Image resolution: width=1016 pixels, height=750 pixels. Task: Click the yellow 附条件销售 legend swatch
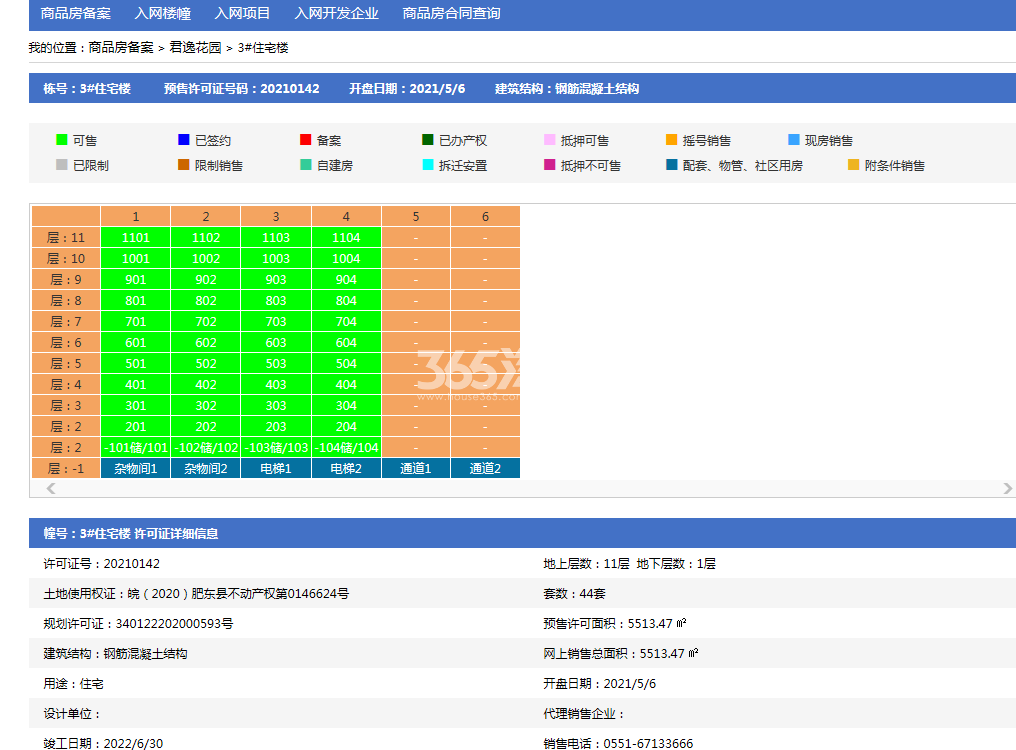point(853,165)
